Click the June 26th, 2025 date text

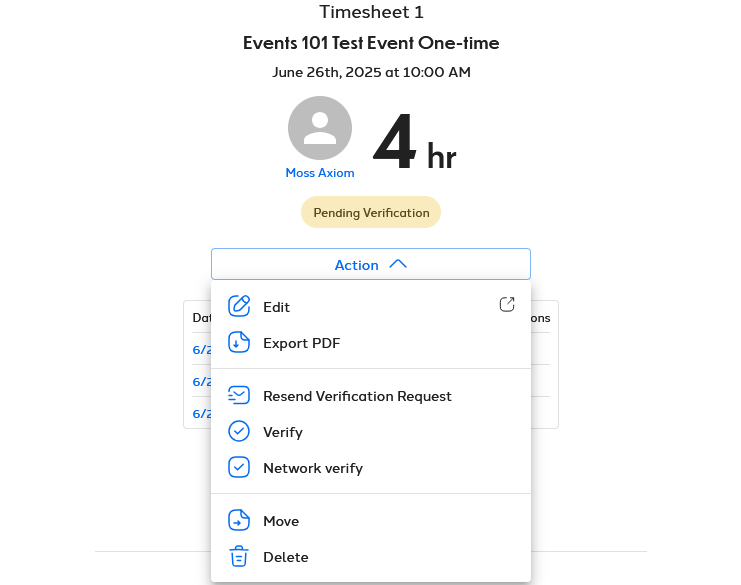tap(371, 72)
